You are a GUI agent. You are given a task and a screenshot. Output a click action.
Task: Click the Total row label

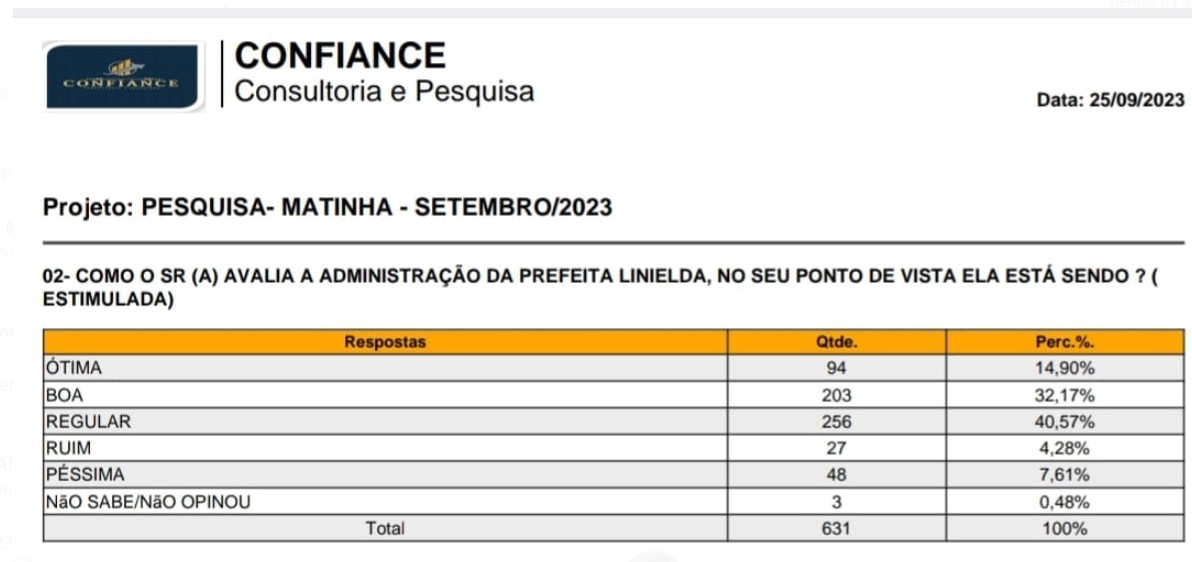[x=385, y=529]
